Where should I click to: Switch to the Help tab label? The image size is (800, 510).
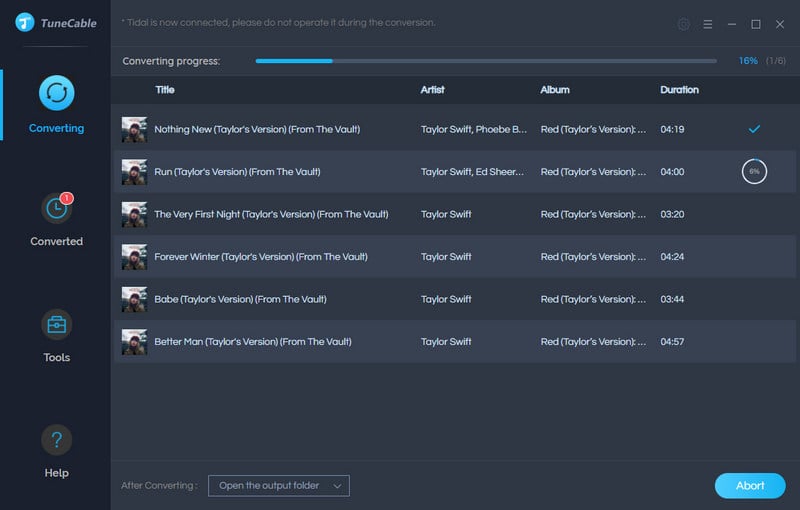56,473
